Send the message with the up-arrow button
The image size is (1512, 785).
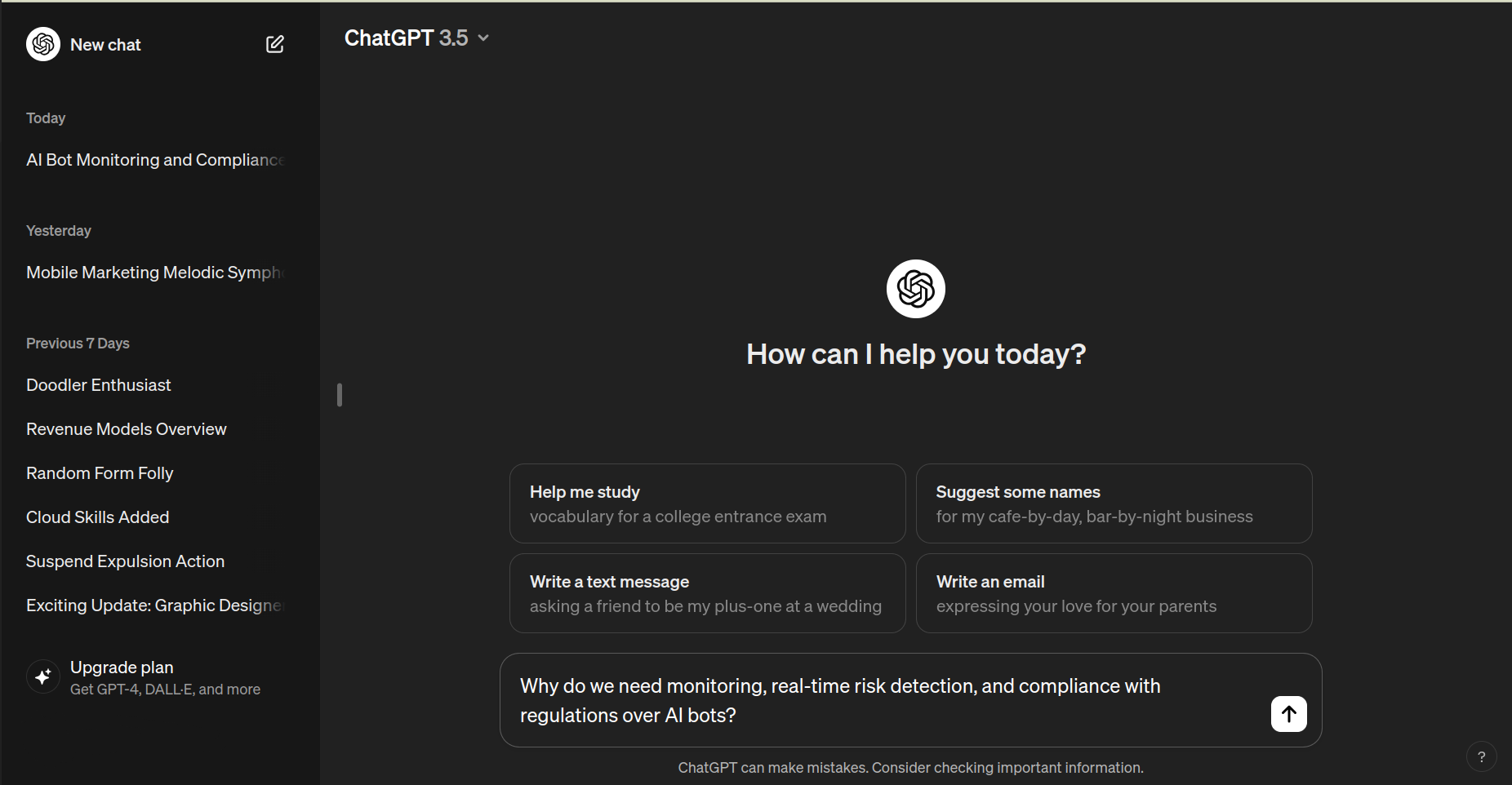click(x=1288, y=714)
